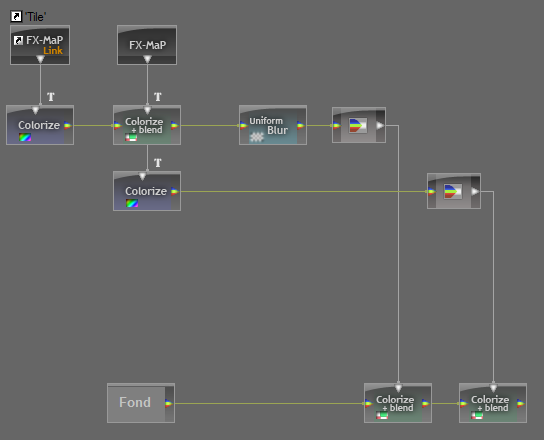
Task: Click blend icon on Colorize + blend under FX-MaP
Action: [x=131, y=138]
